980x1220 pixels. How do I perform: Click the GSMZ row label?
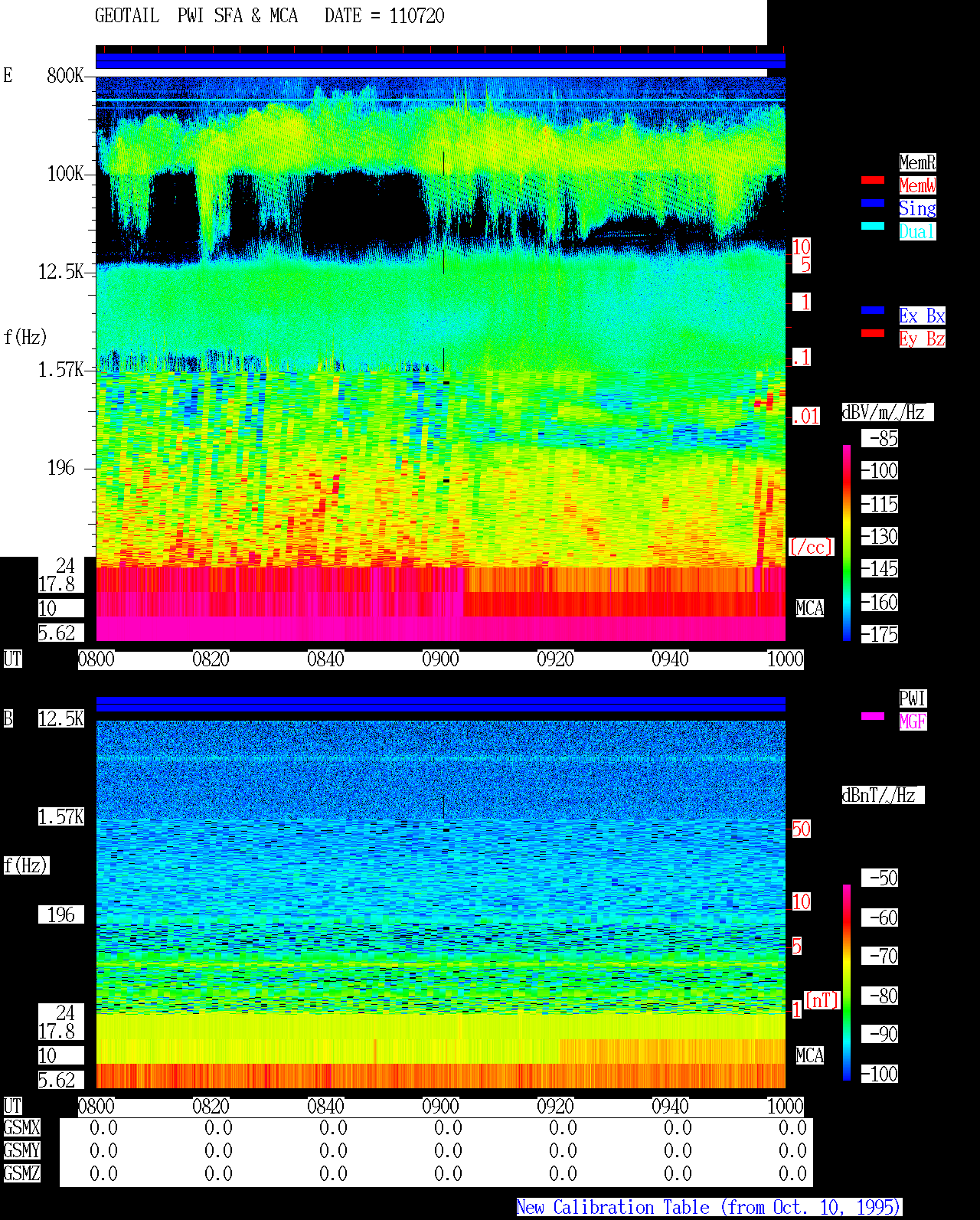[x=21, y=1173]
